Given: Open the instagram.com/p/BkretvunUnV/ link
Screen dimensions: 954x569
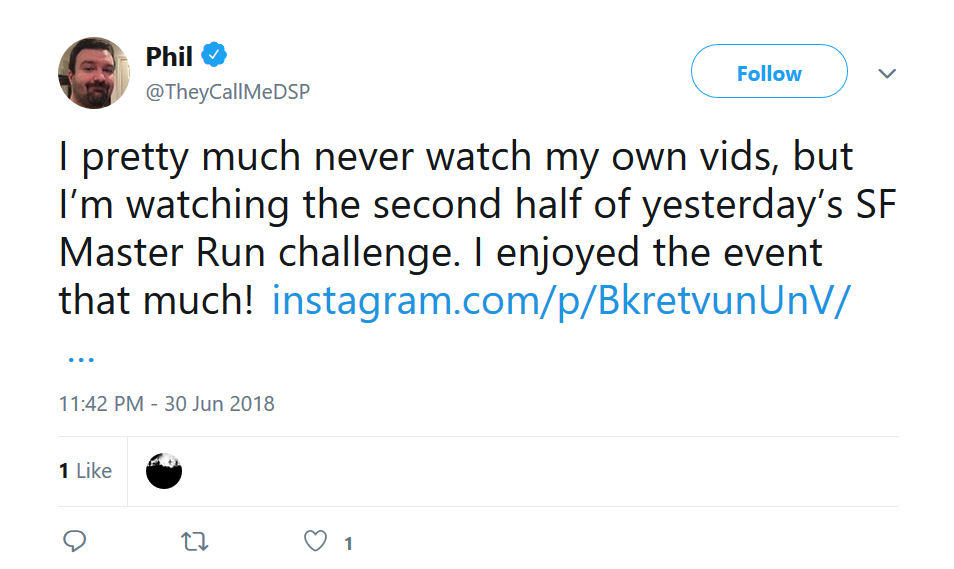Looking at the screenshot, I should click(x=560, y=301).
